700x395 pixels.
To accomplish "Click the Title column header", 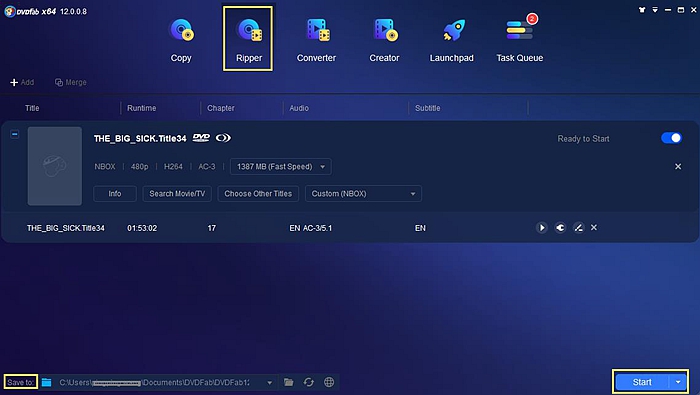I will 32,108.
